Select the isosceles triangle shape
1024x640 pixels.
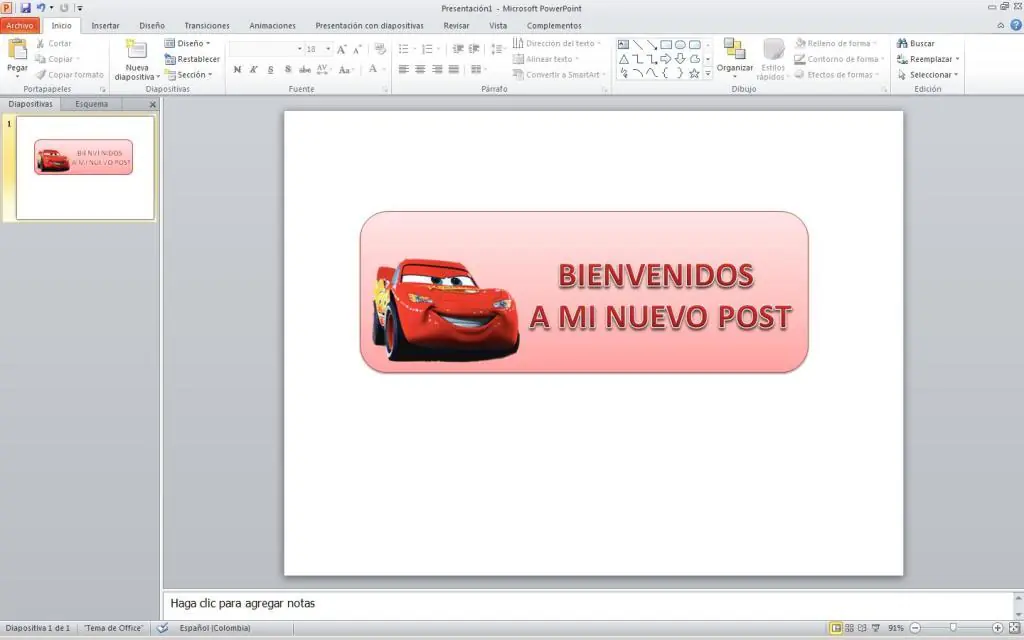[x=624, y=59]
